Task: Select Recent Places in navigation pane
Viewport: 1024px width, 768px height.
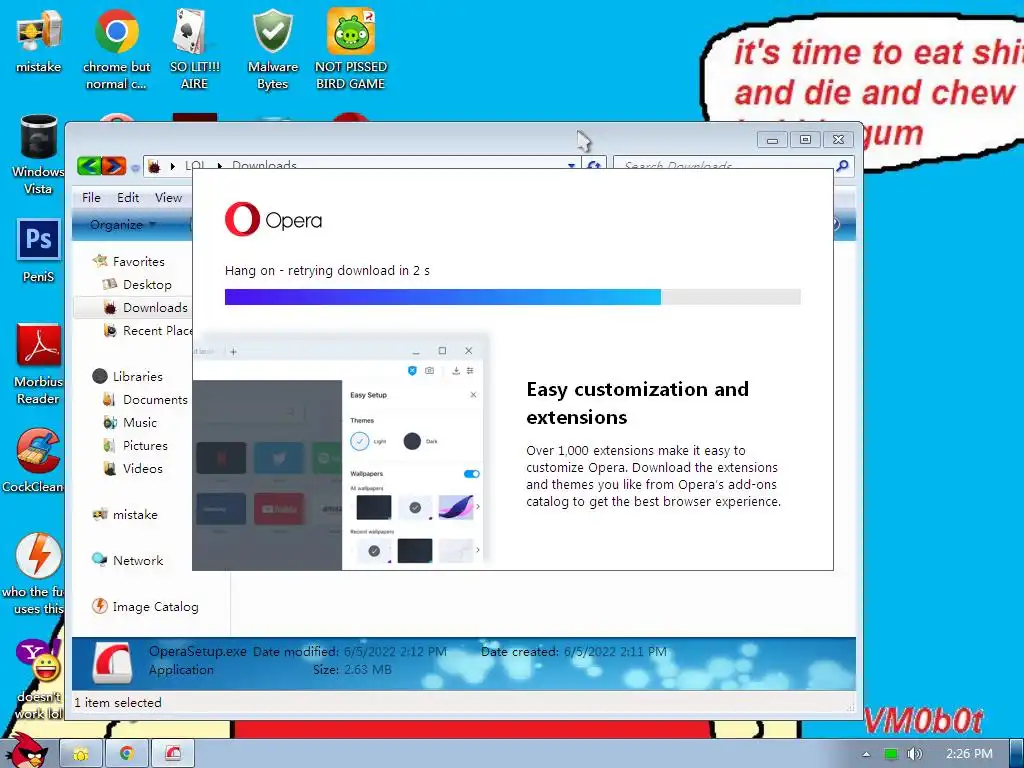Action: [x=148, y=330]
